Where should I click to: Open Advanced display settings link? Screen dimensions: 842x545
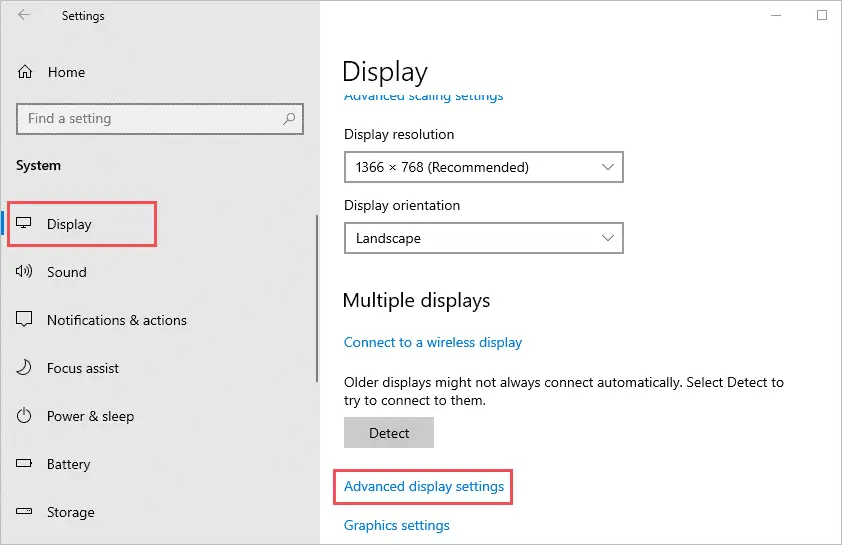pyautogui.click(x=424, y=486)
